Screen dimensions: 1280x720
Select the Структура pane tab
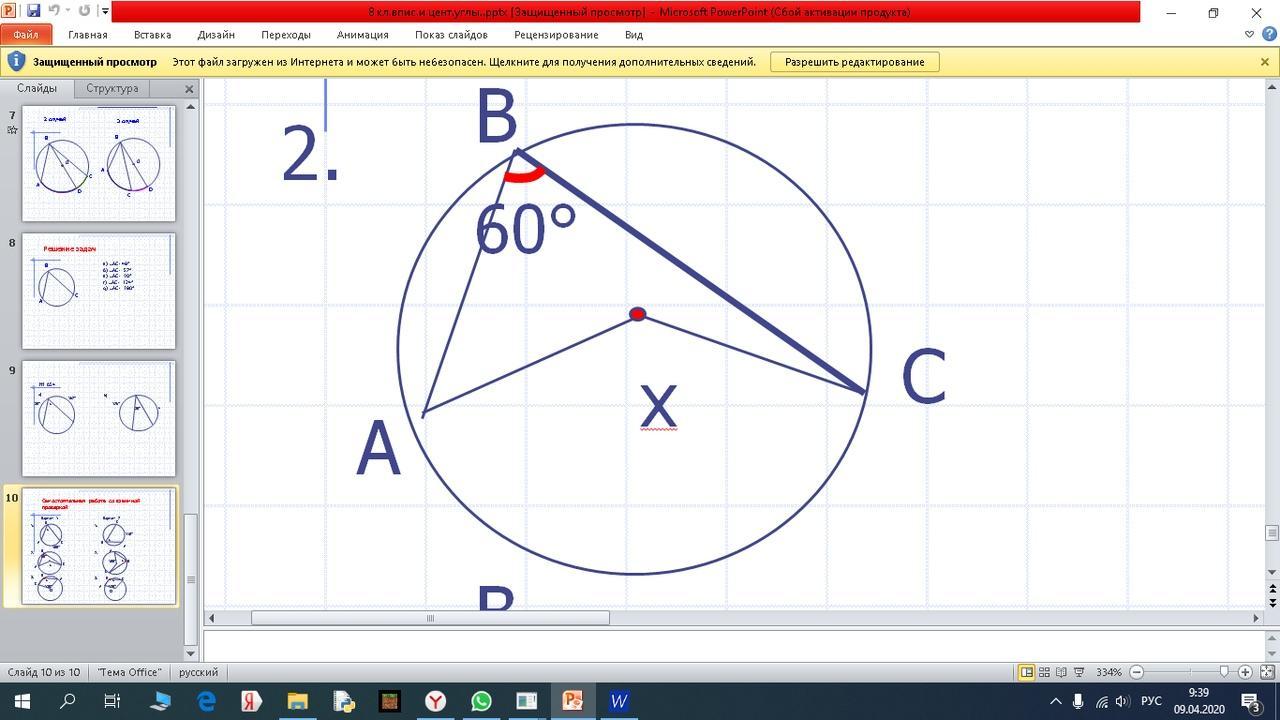click(x=112, y=88)
